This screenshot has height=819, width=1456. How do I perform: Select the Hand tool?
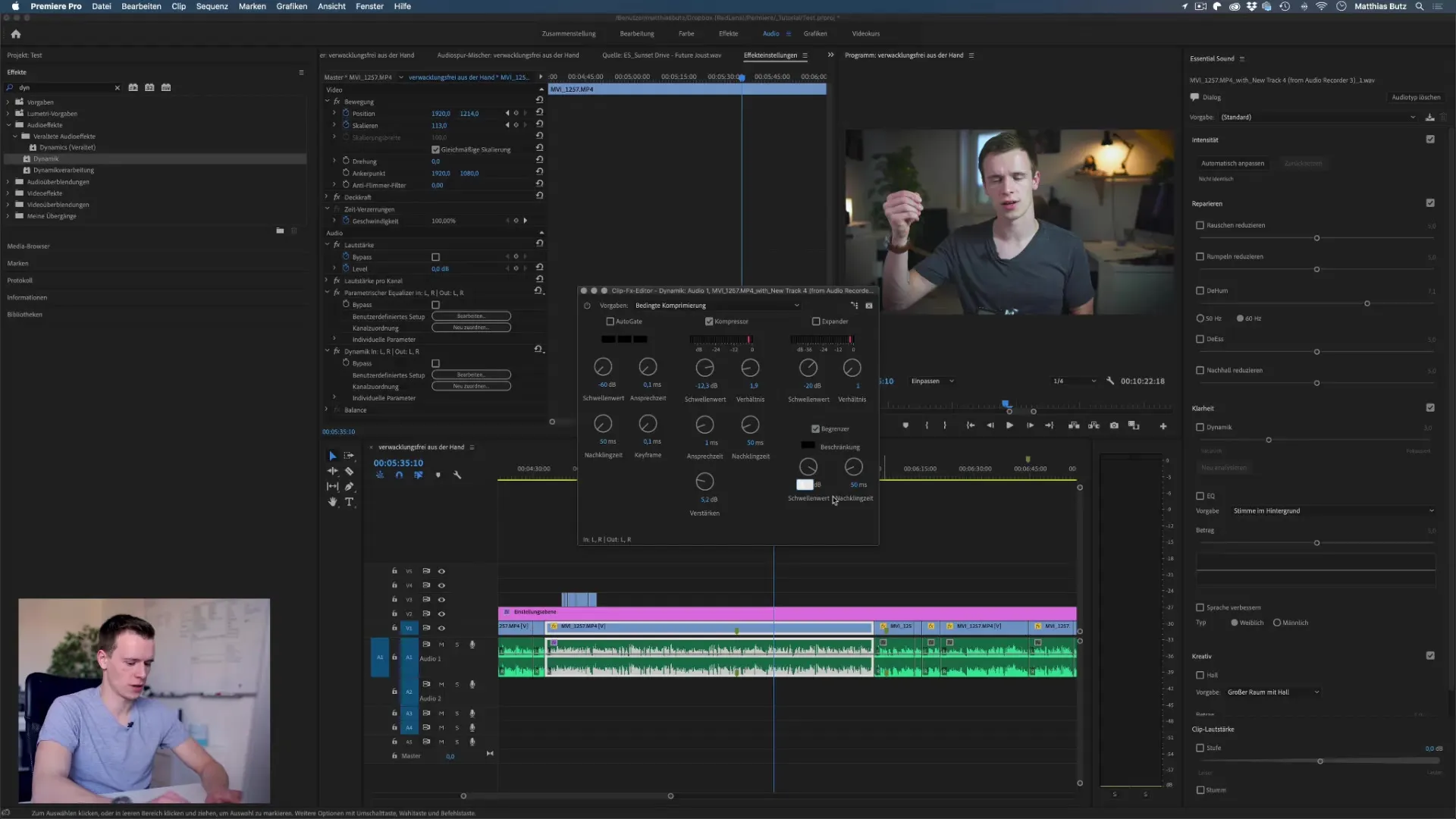click(332, 502)
